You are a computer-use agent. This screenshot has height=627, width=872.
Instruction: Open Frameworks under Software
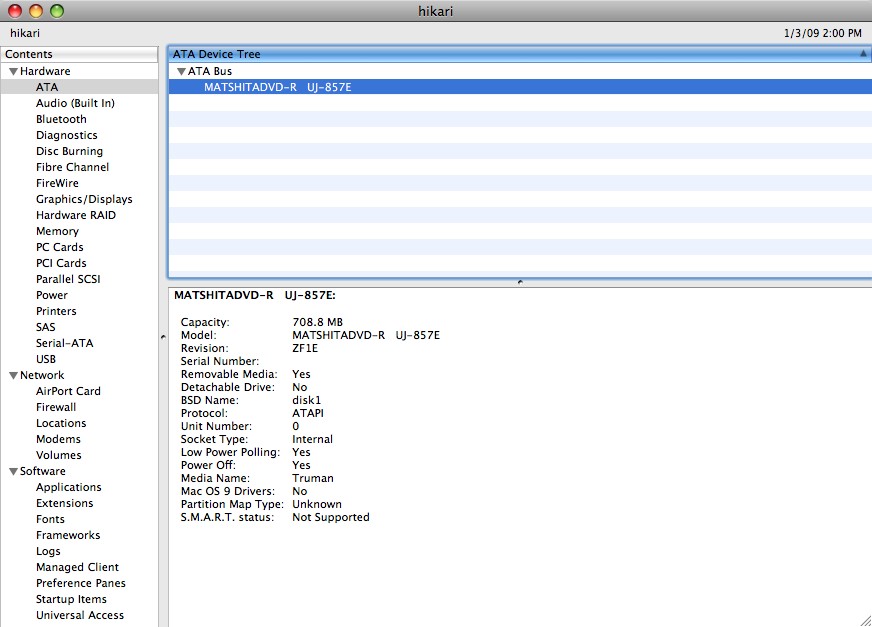point(68,535)
